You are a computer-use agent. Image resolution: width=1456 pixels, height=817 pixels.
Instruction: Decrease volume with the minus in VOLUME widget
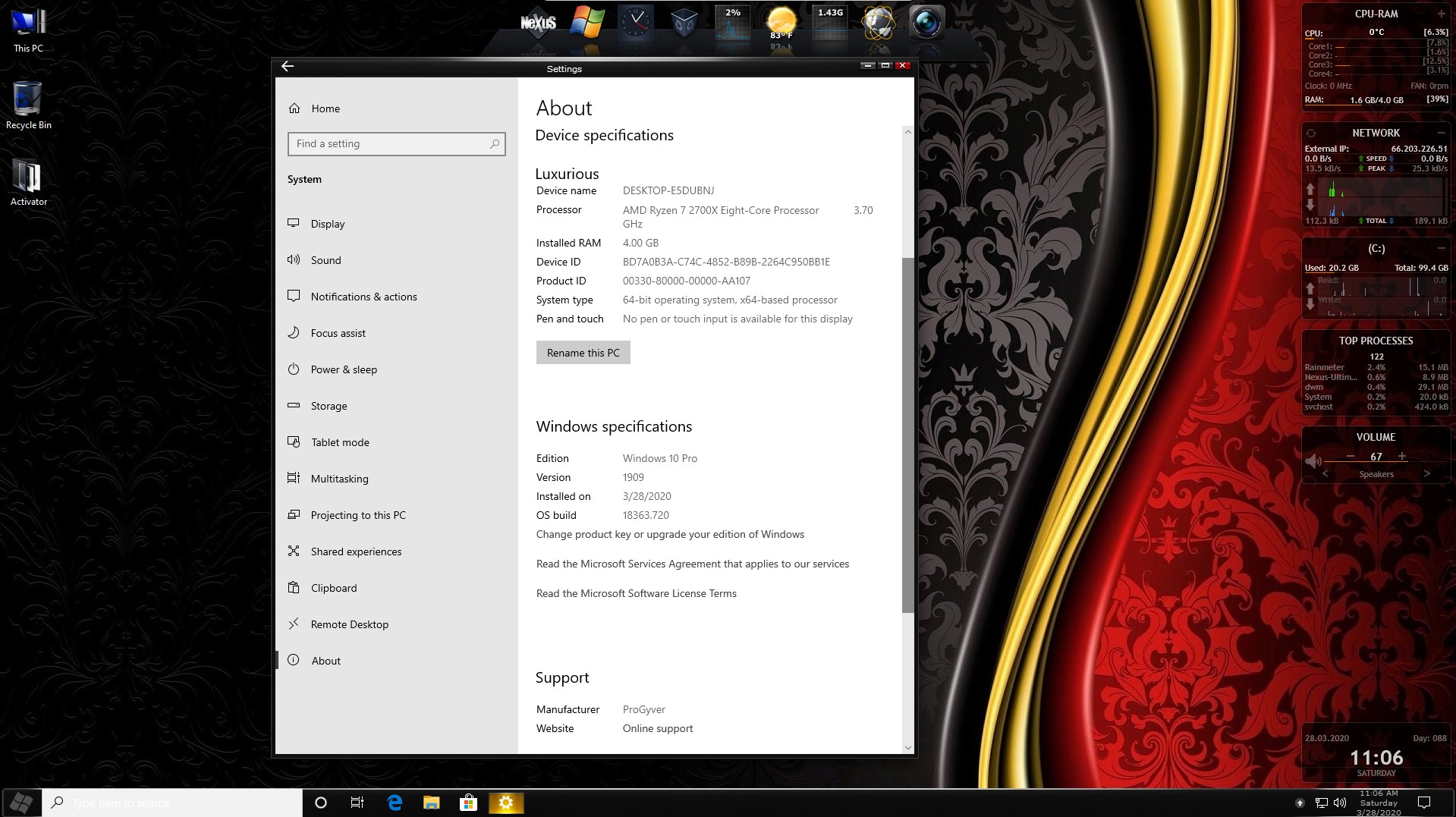coord(1351,456)
